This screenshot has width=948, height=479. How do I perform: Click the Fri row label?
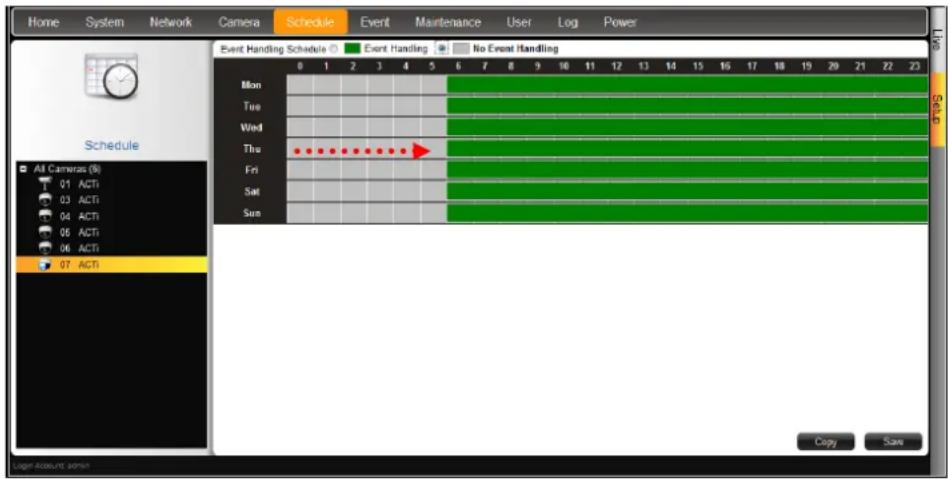(252, 171)
